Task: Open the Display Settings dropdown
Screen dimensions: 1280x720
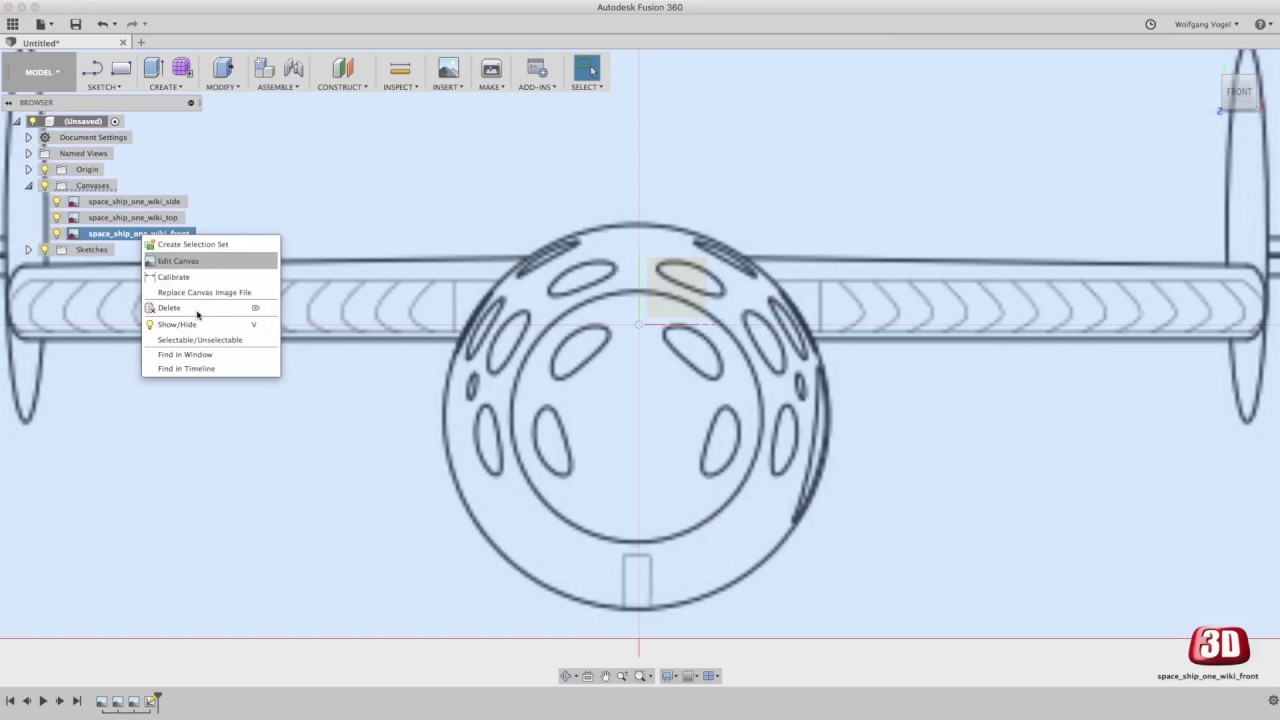Action: [x=670, y=676]
